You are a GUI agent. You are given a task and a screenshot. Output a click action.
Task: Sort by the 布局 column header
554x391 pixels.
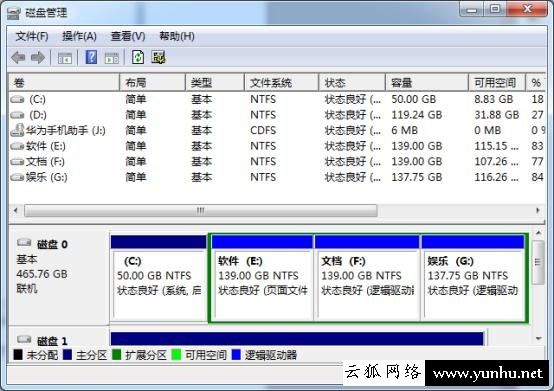(153, 83)
